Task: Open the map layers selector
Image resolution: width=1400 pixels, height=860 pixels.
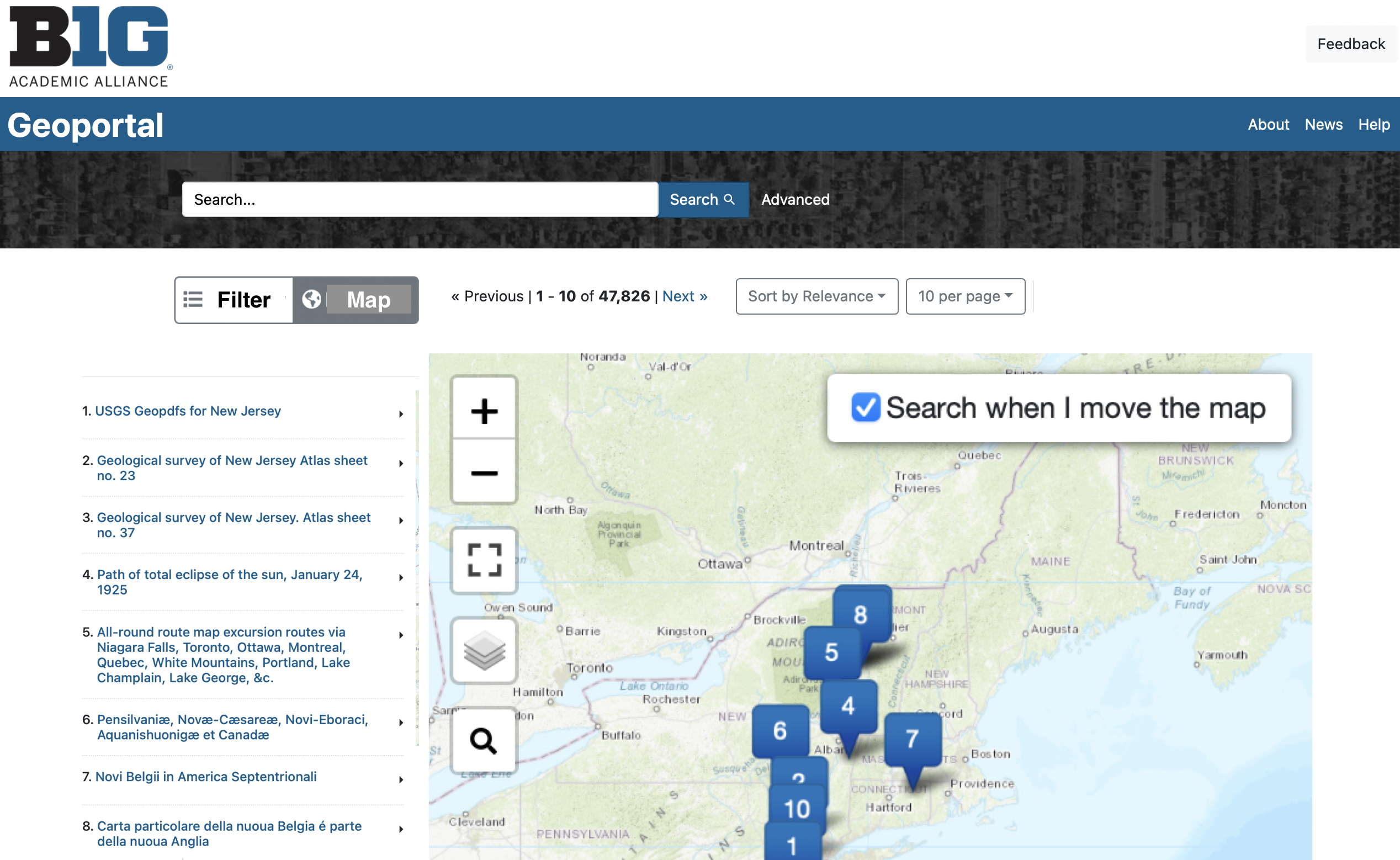Action: [x=484, y=650]
